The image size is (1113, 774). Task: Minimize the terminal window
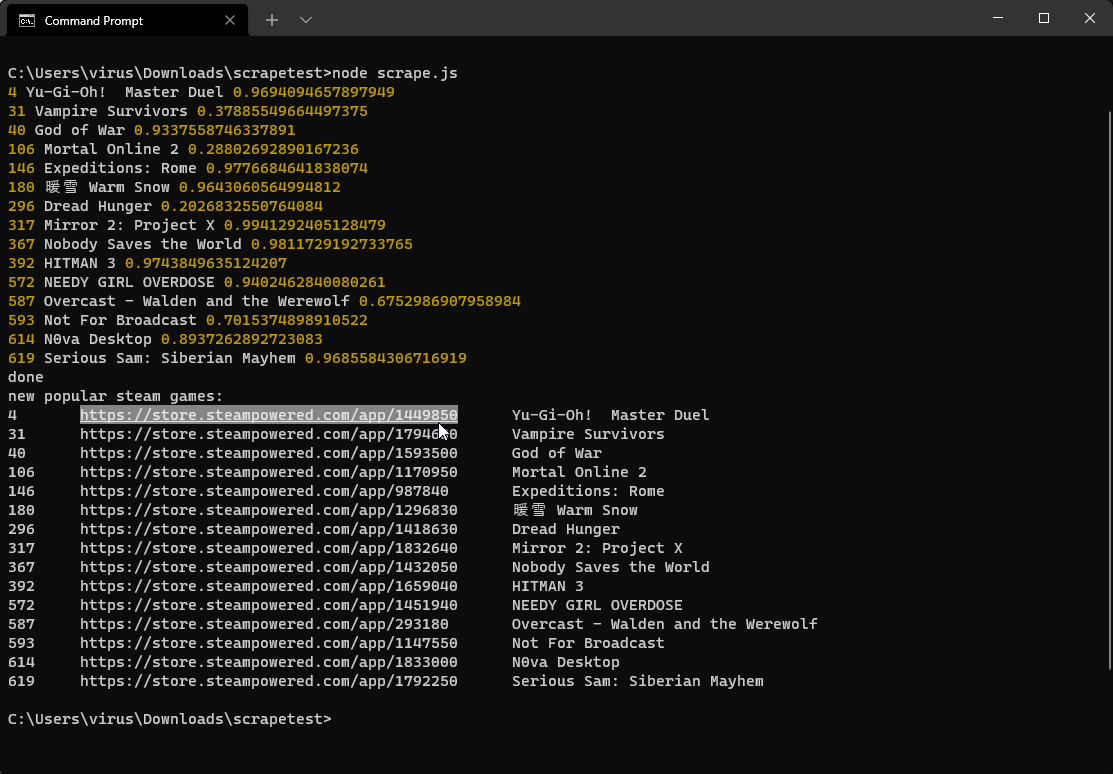click(x=998, y=18)
